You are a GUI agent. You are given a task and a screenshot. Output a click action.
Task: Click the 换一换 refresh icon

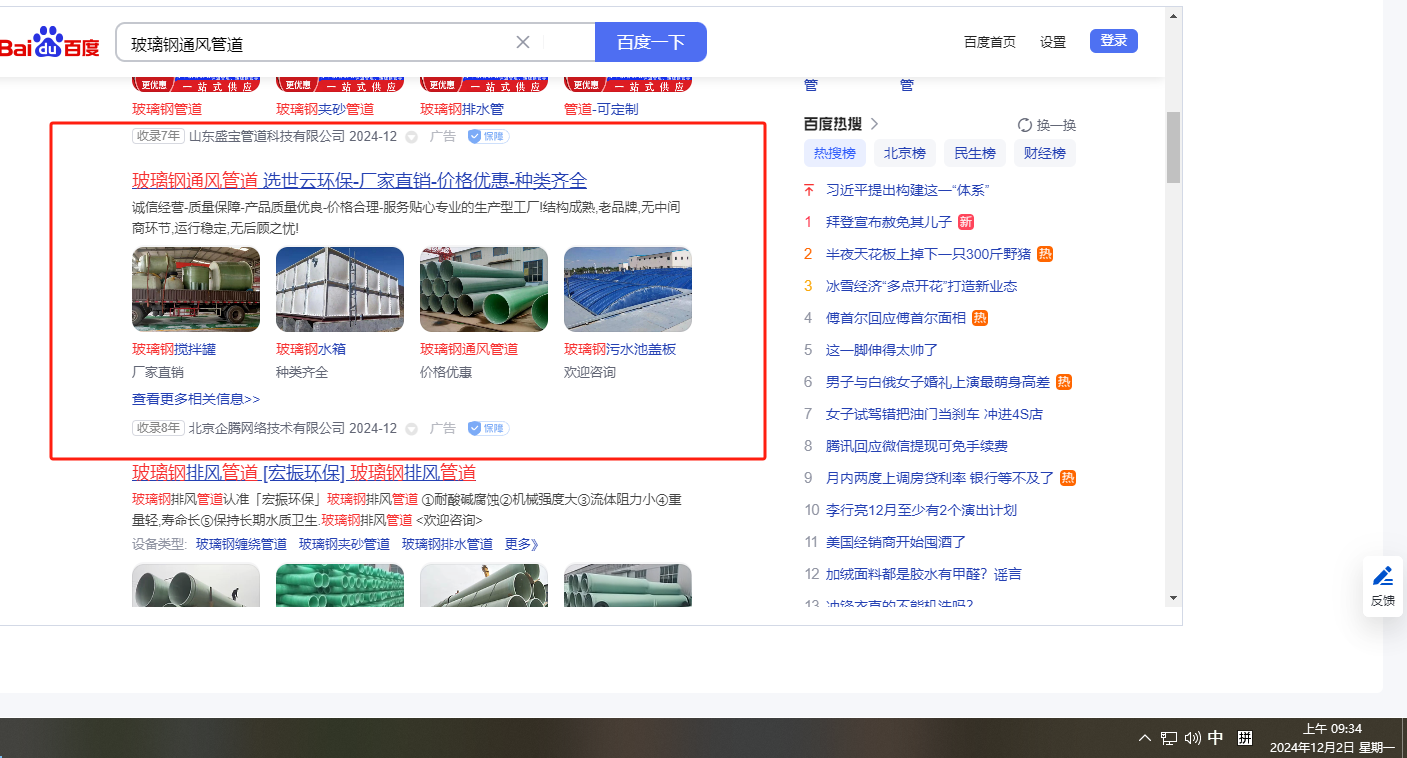point(1025,125)
